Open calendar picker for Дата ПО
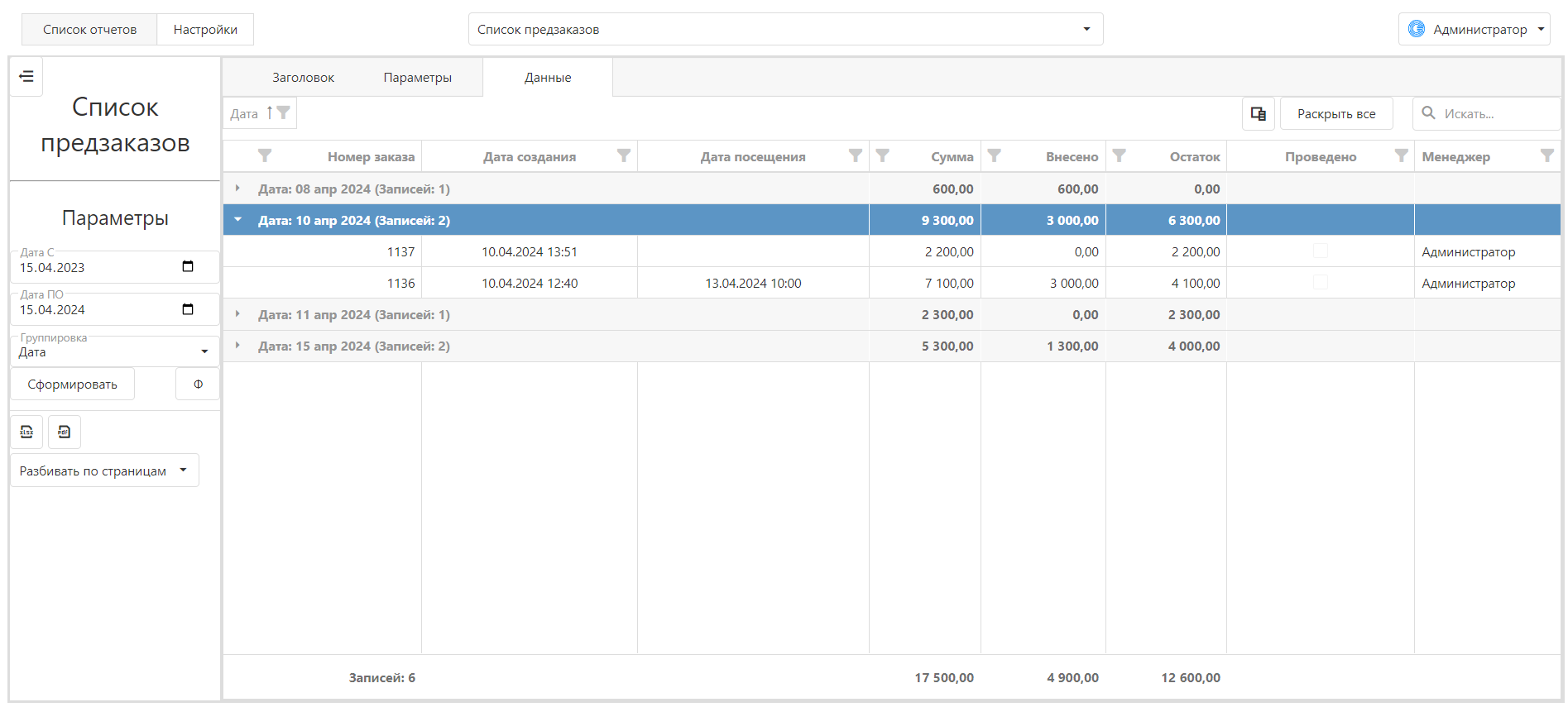 click(x=188, y=309)
